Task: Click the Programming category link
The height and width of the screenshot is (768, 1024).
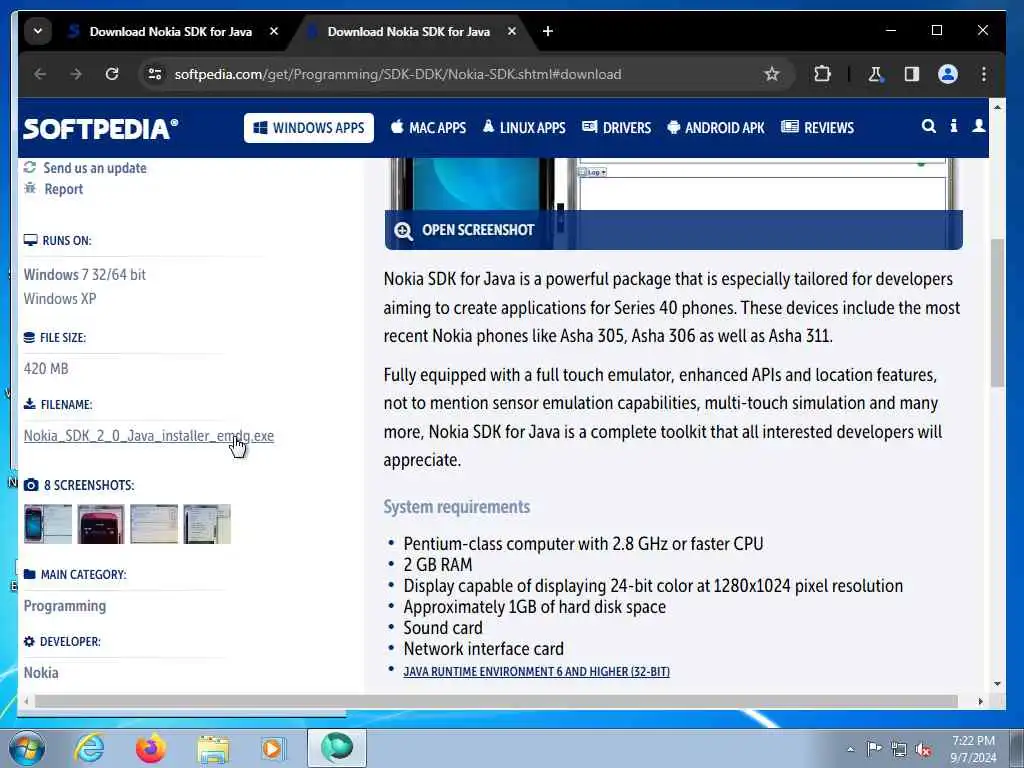Action: pyautogui.click(x=65, y=606)
